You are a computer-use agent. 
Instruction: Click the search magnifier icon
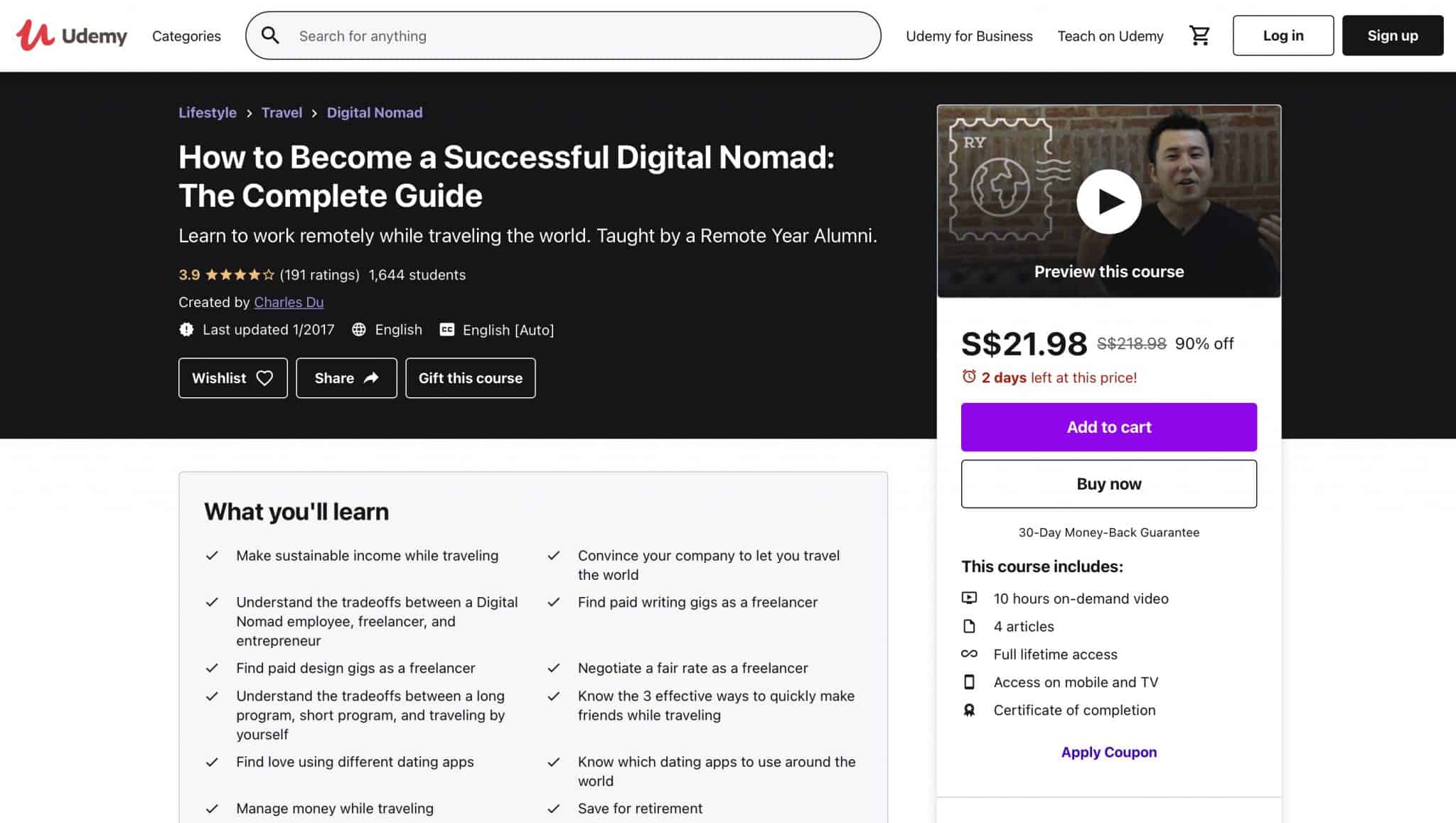pos(270,35)
